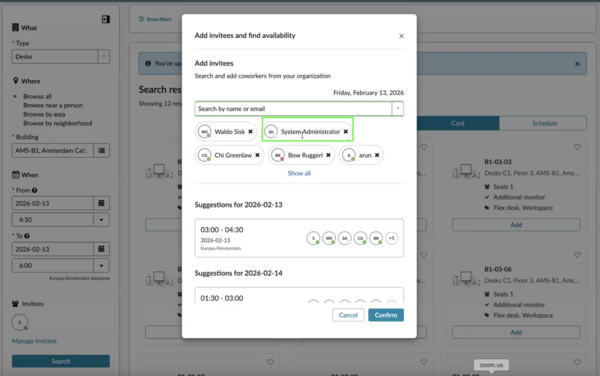Switch to the Schedule view tab
Viewport: 600px width, 376px height.
544,123
